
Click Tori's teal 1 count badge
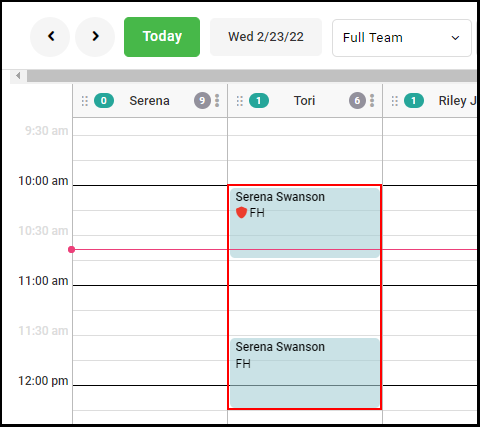[259, 101]
